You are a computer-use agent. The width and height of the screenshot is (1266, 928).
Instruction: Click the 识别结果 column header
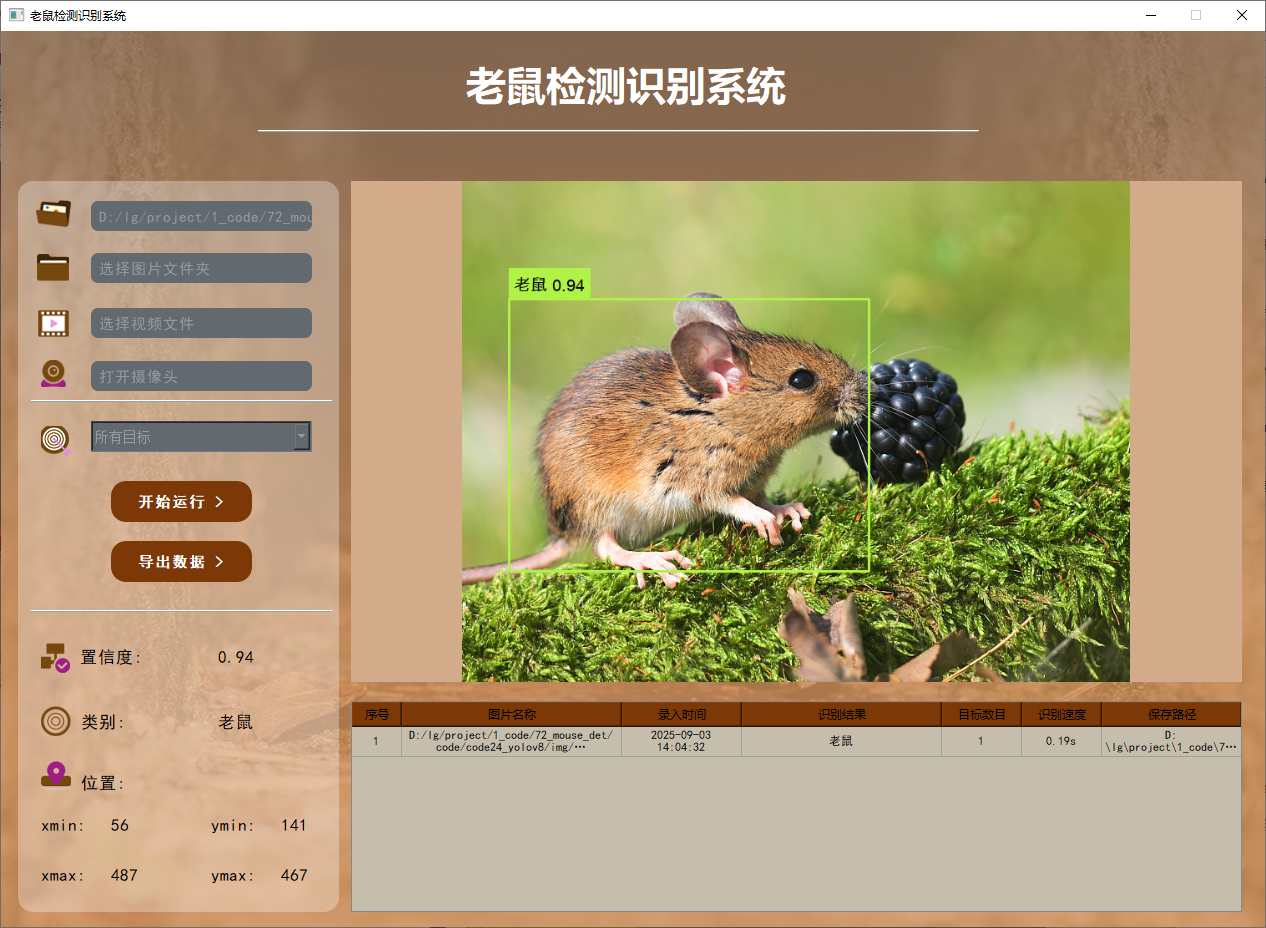tap(841, 714)
